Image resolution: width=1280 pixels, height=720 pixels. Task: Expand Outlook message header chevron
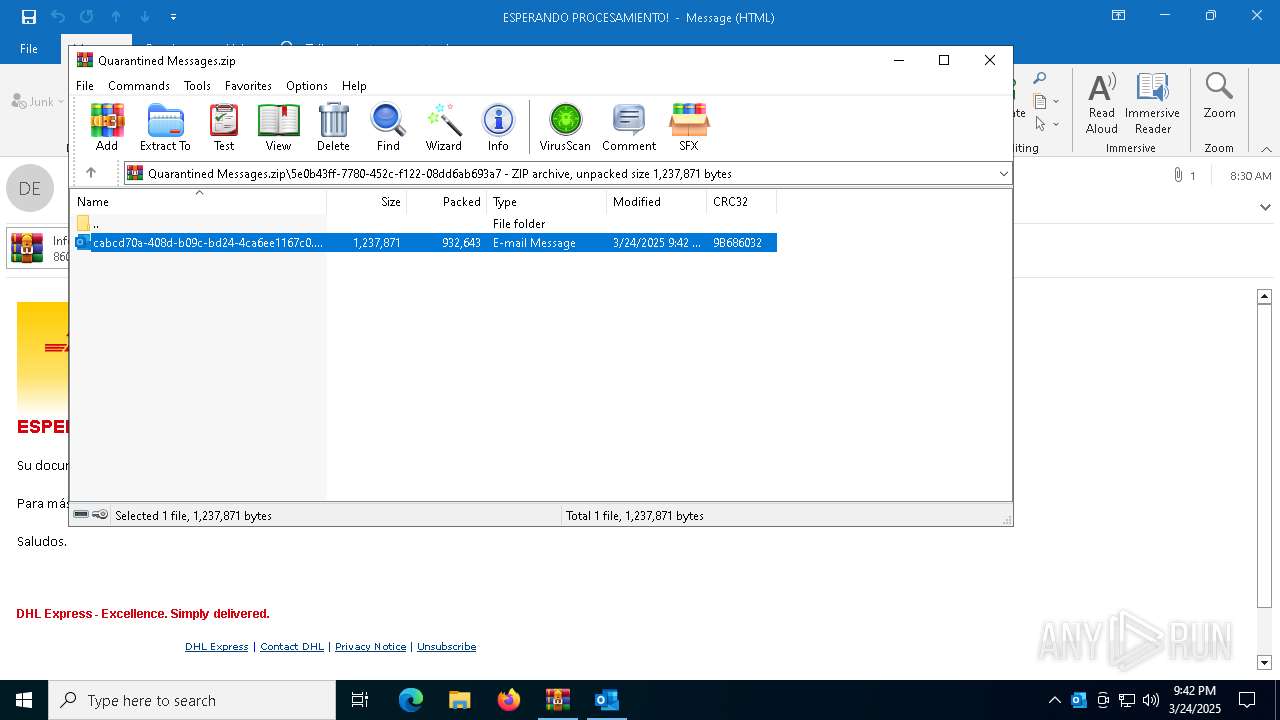tap(1265, 208)
